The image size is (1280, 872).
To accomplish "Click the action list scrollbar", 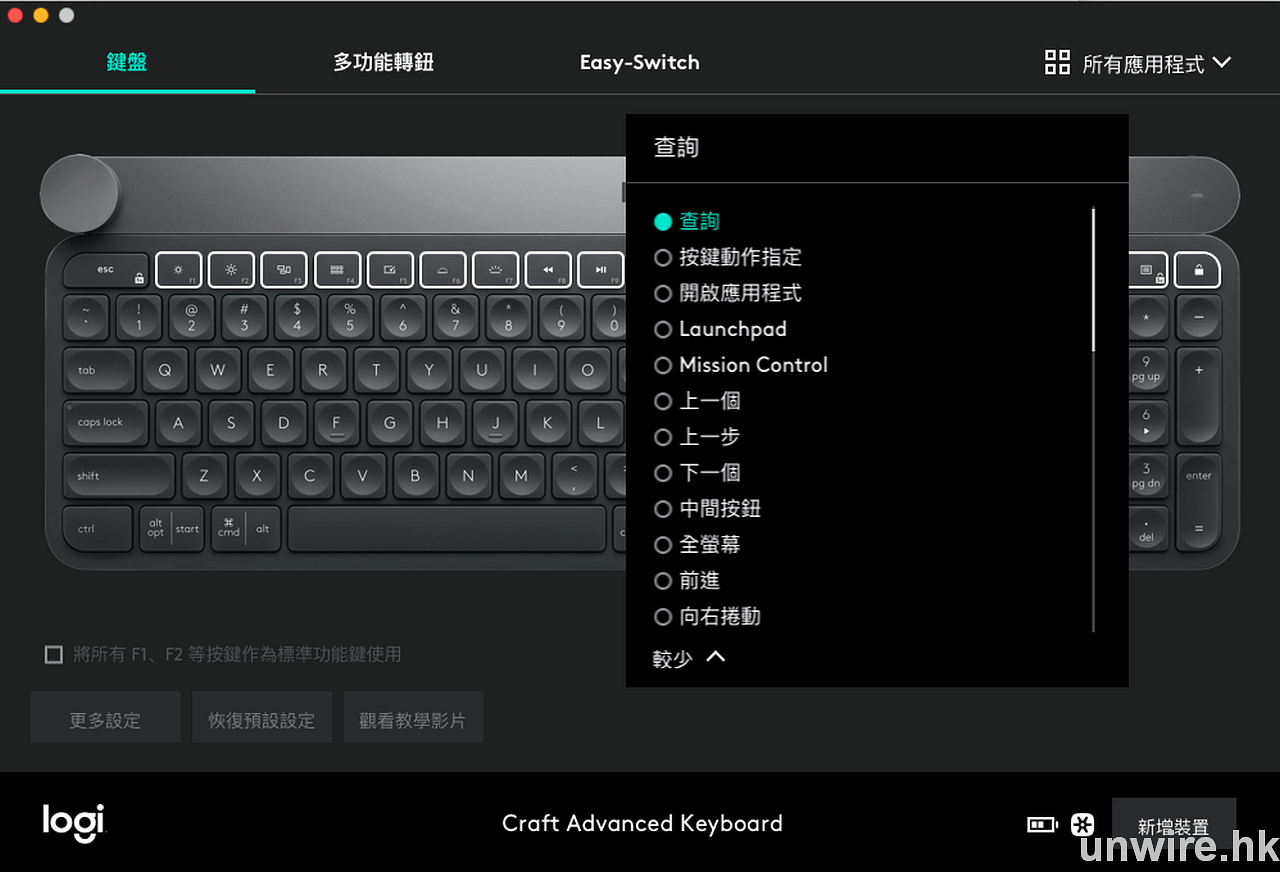I will click(1093, 280).
